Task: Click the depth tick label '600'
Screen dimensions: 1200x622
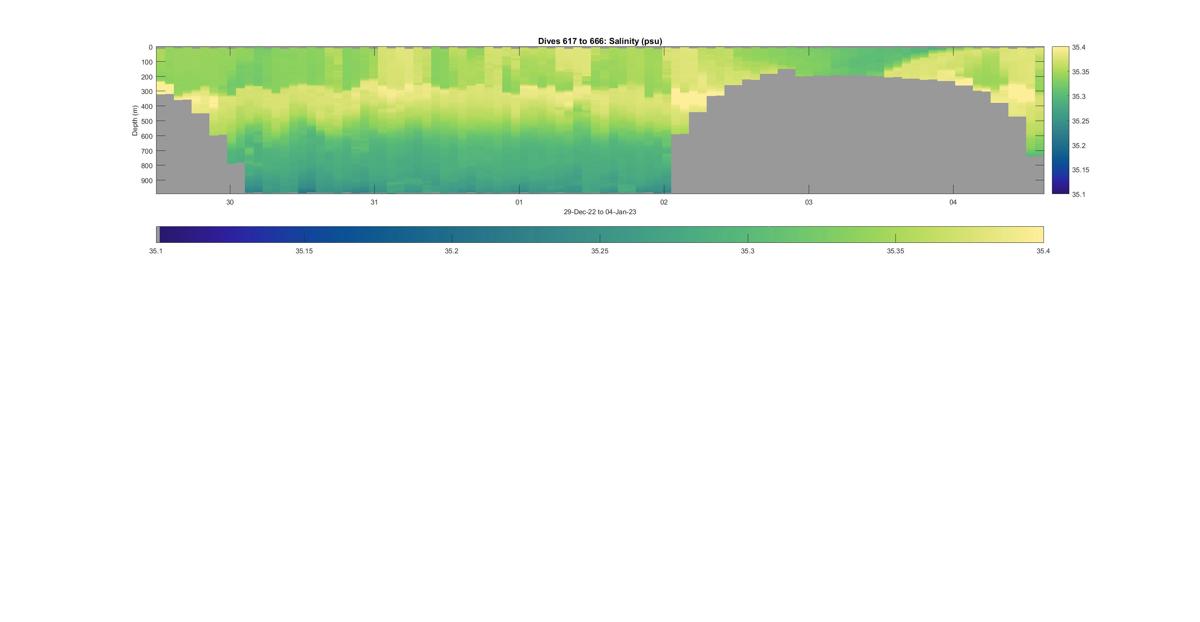Action: coord(146,136)
